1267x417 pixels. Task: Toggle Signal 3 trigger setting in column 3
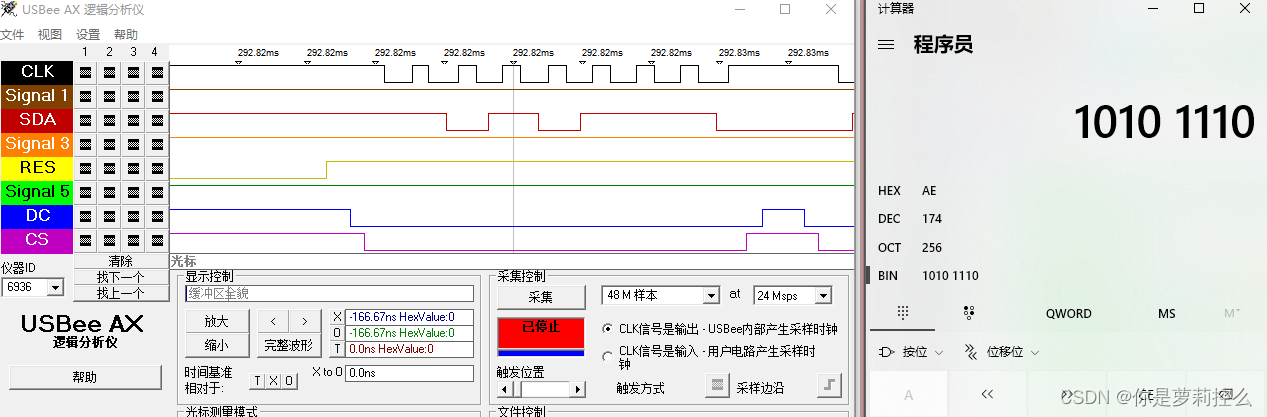click(133, 144)
